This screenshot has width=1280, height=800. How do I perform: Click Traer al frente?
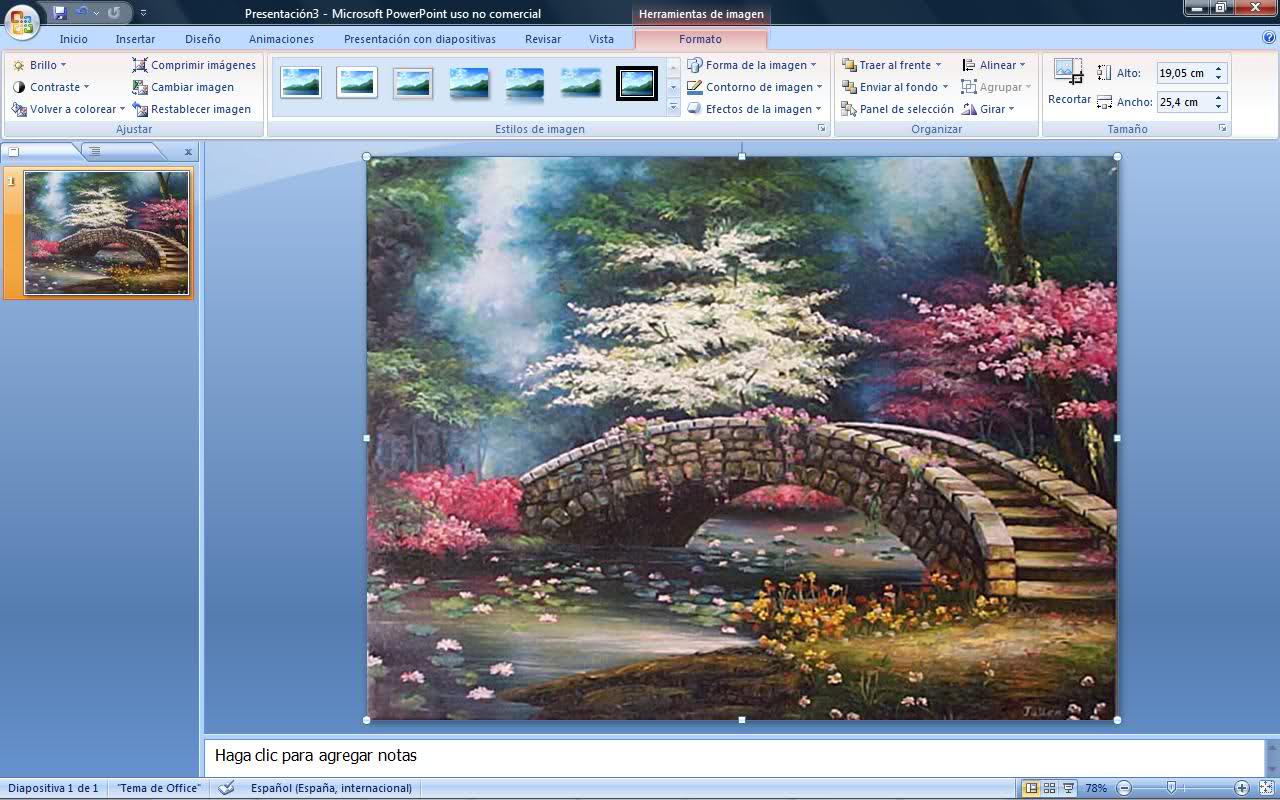pyautogui.click(x=892, y=65)
